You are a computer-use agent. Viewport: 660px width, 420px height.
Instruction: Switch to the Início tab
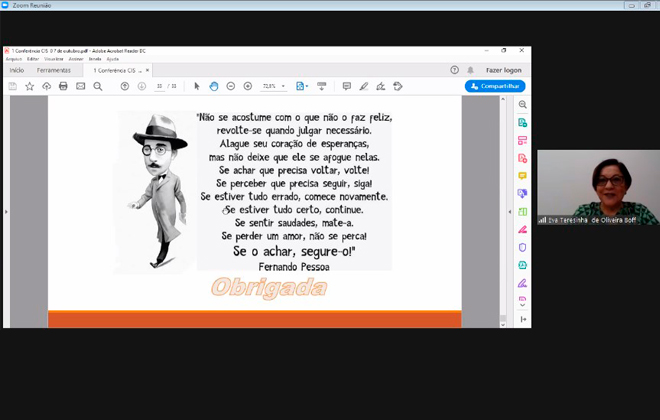pos(17,70)
